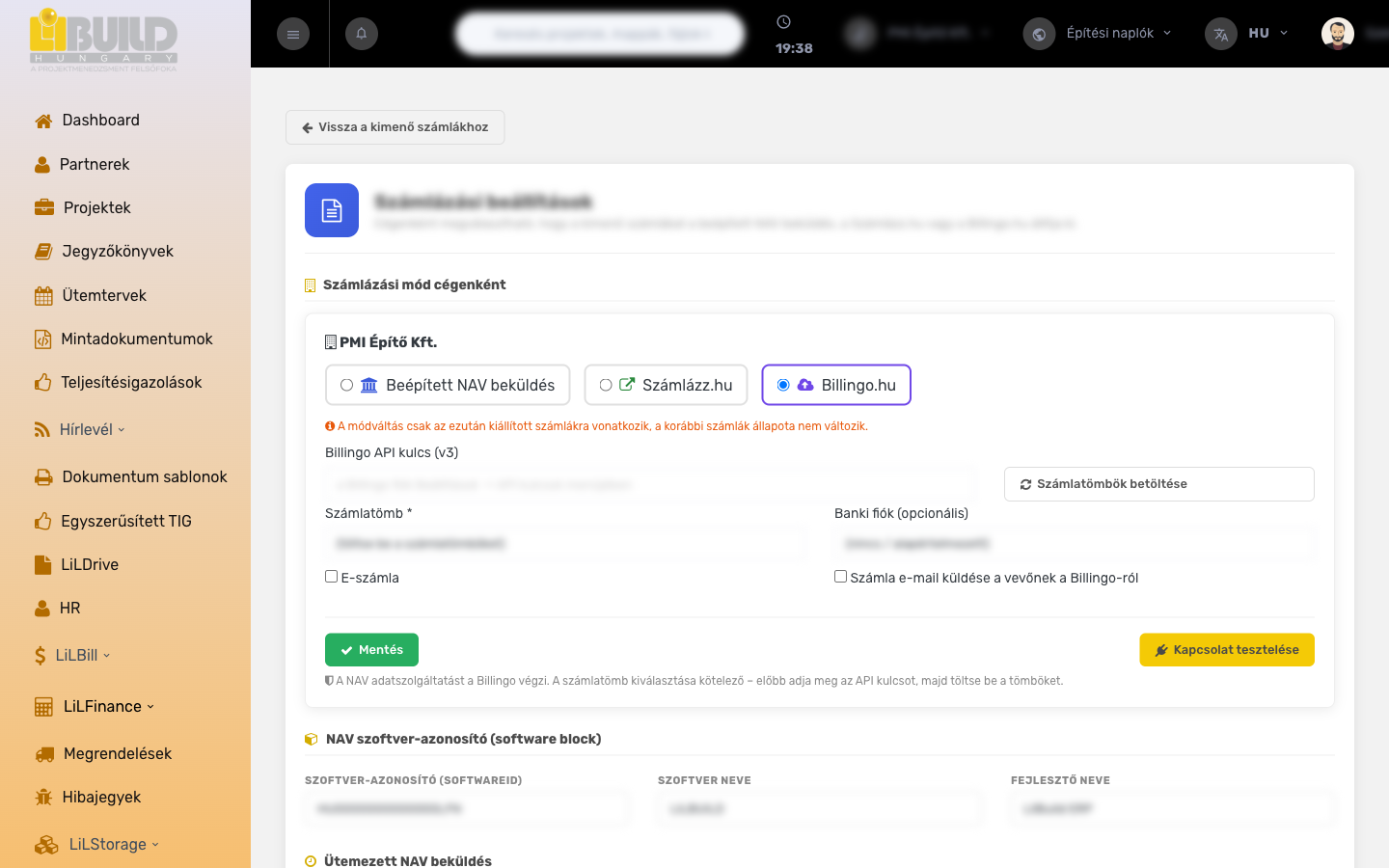Open Mintadokumentumok menu item

click(x=137, y=339)
